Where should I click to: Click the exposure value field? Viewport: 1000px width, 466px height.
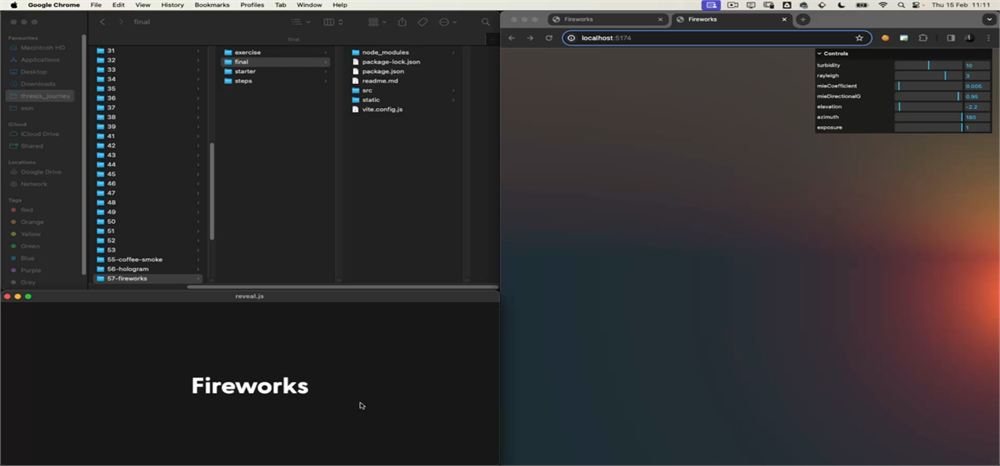[x=976, y=127]
